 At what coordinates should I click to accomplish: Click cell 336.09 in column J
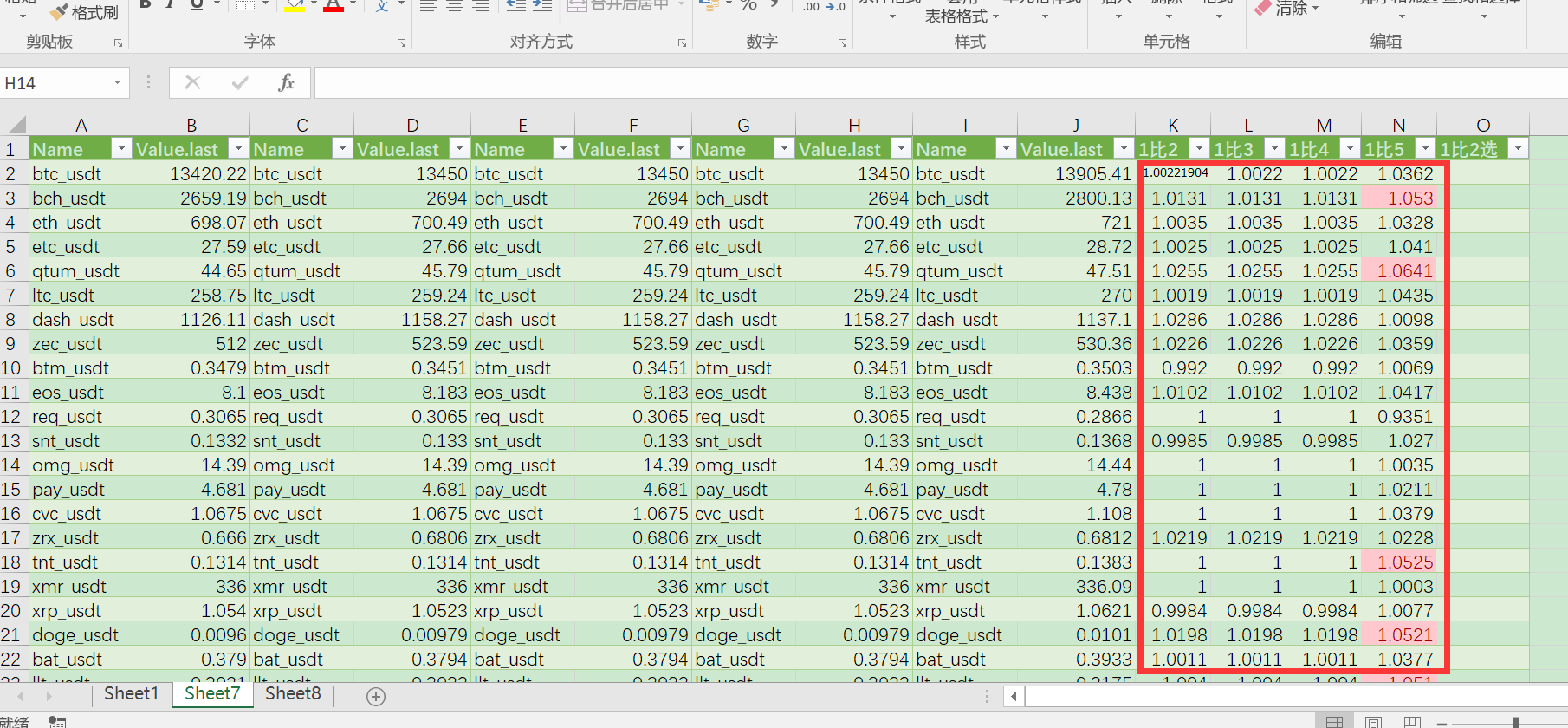[1075, 587]
